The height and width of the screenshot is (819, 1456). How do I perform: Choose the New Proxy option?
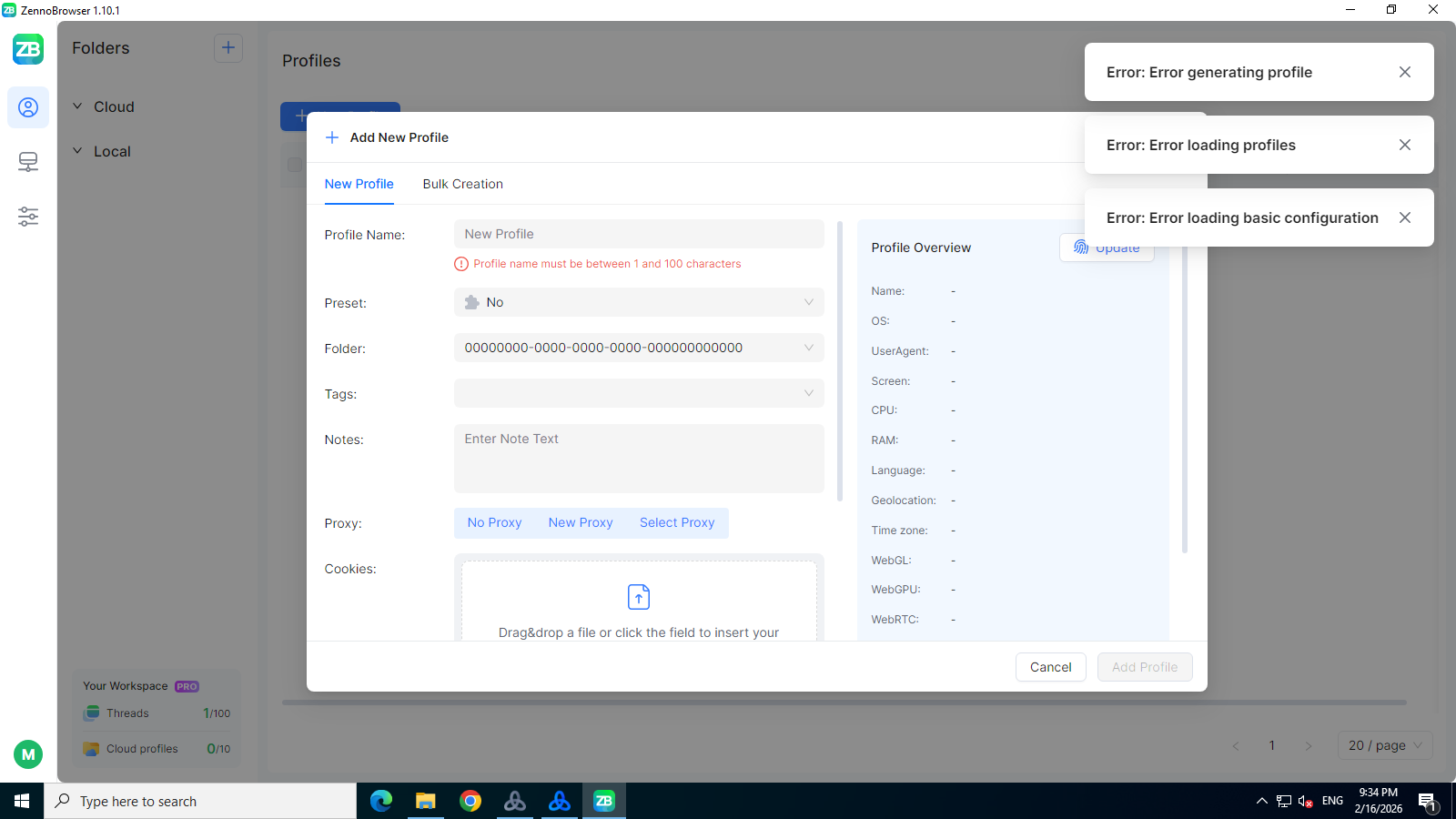pyautogui.click(x=581, y=523)
